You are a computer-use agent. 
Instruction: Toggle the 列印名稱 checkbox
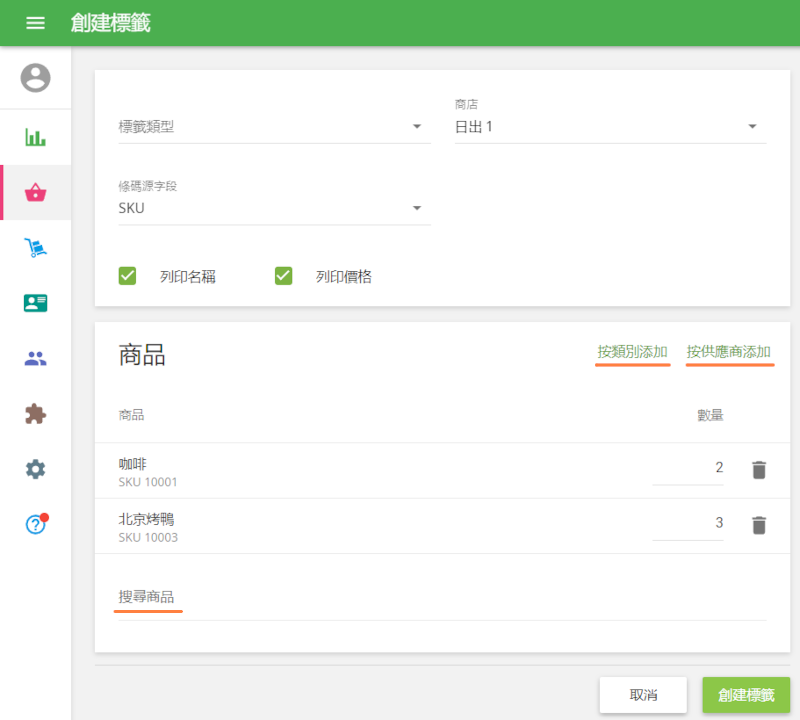(128, 276)
